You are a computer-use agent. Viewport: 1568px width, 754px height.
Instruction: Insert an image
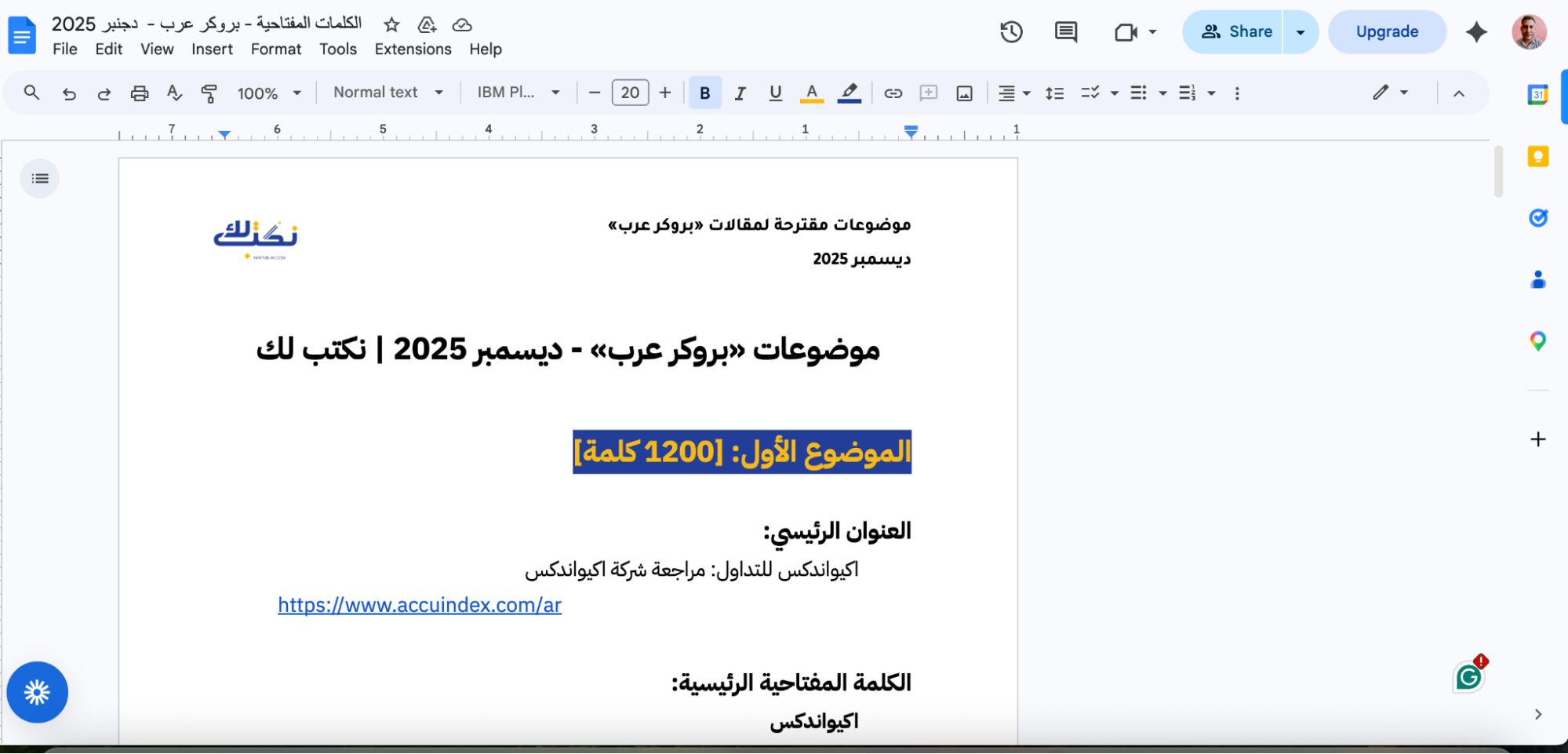(x=964, y=93)
